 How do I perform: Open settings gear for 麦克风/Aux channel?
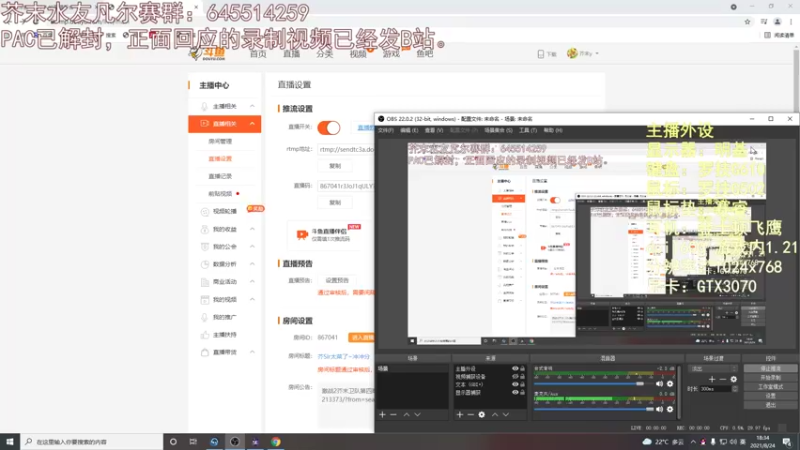pyautogui.click(x=670, y=409)
